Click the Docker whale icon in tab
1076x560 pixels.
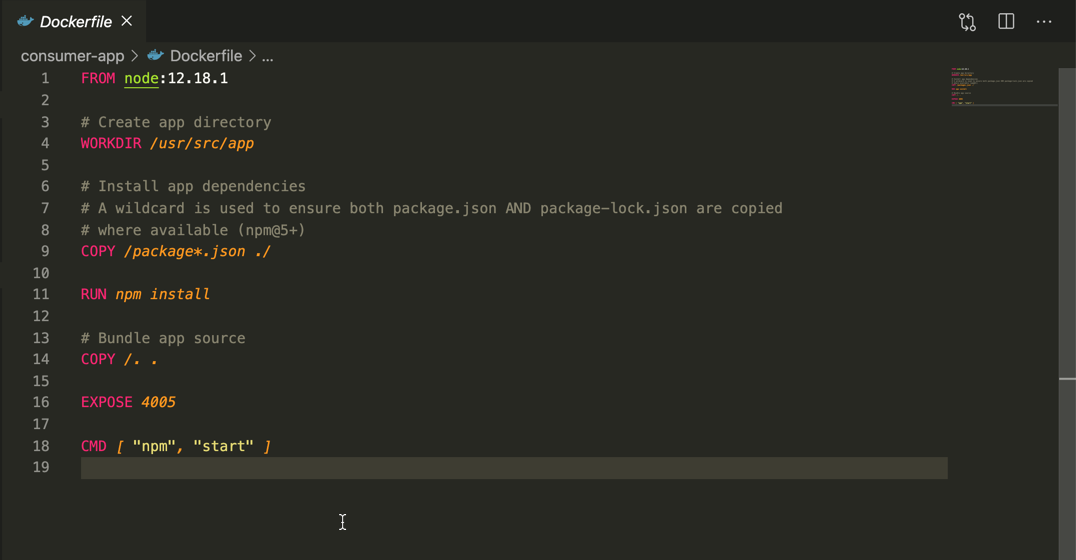[x=25, y=21]
